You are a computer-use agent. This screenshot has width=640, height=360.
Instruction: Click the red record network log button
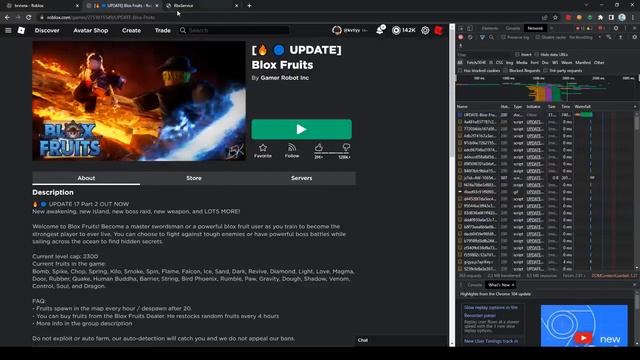pos(461,37)
